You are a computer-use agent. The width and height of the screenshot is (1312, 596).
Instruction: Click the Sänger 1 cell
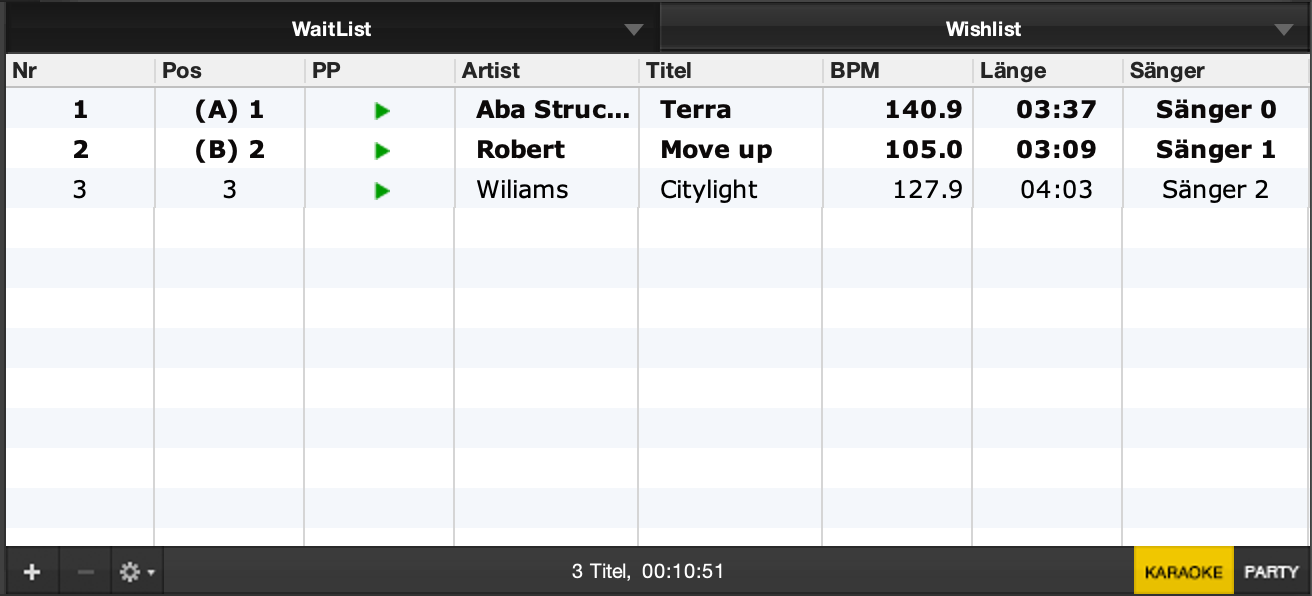1215,150
